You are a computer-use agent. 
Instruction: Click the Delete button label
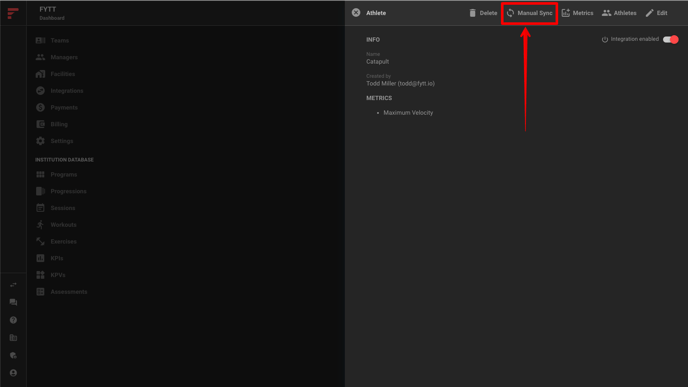point(488,13)
